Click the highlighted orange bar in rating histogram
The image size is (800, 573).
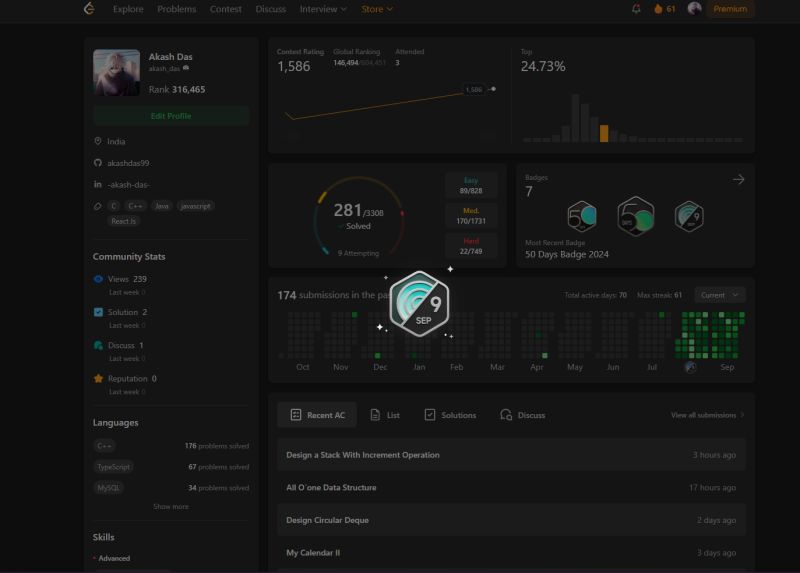pyautogui.click(x=604, y=133)
